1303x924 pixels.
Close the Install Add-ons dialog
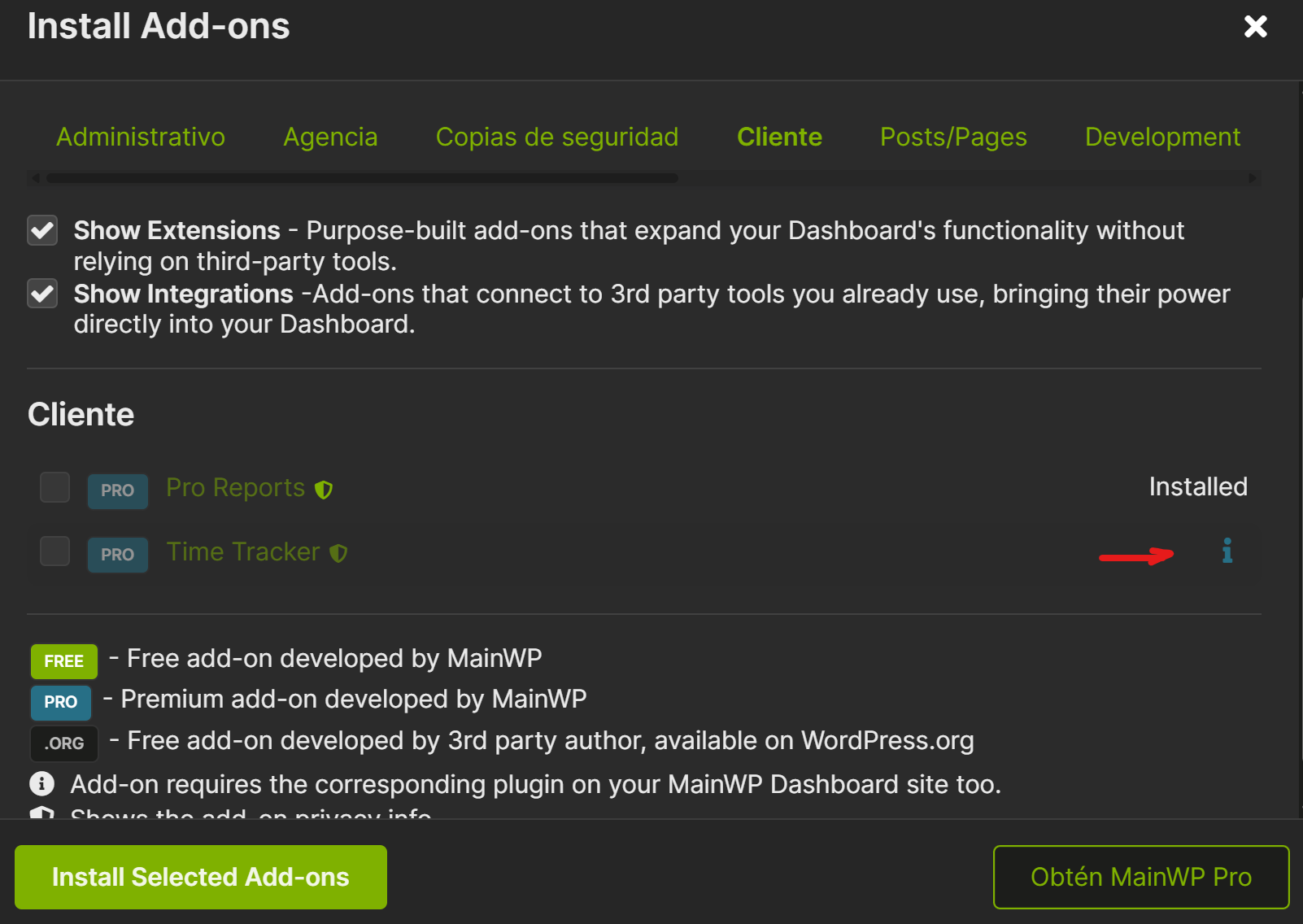click(1255, 27)
